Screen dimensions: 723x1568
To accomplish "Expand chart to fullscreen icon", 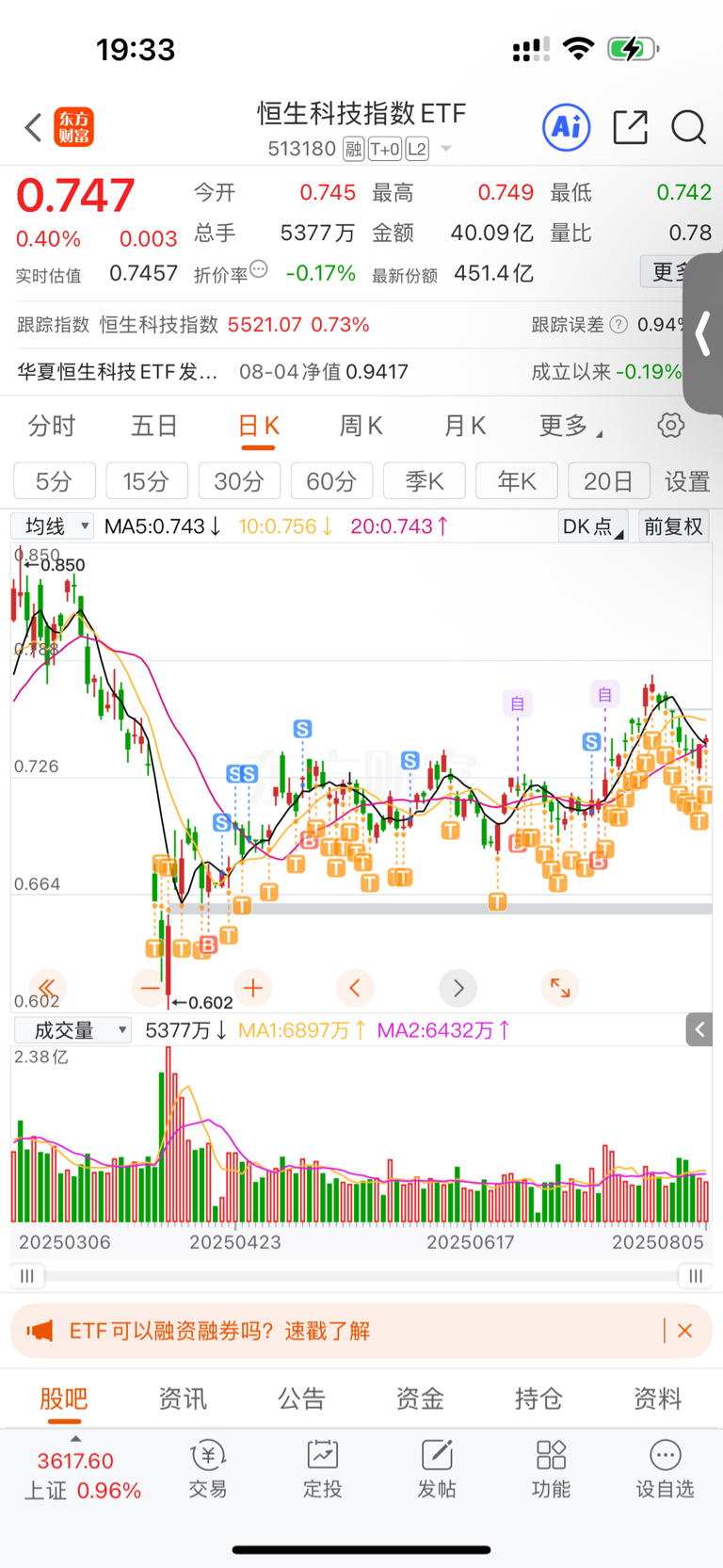I will point(560,987).
